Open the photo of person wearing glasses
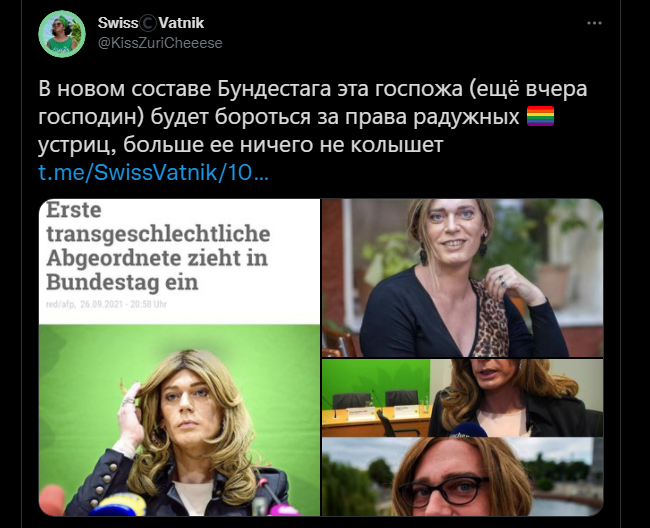 pos(463,477)
